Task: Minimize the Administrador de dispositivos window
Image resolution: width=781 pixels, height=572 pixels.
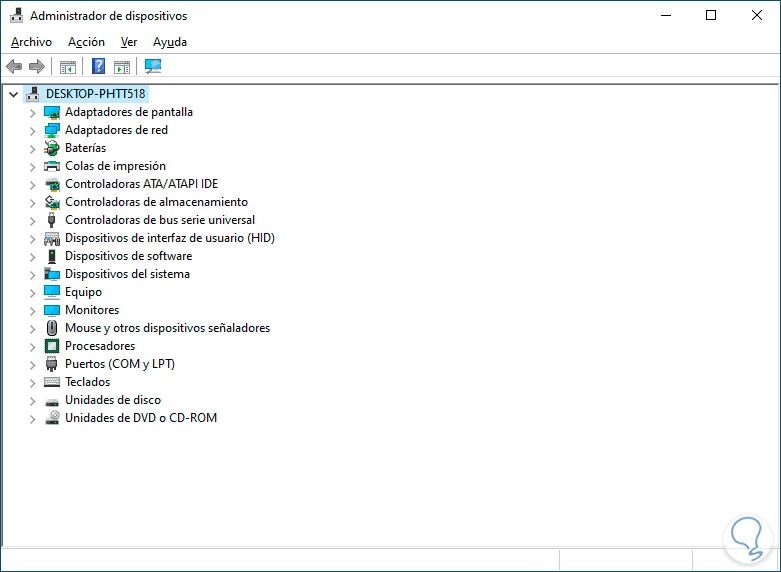Action: (666, 15)
